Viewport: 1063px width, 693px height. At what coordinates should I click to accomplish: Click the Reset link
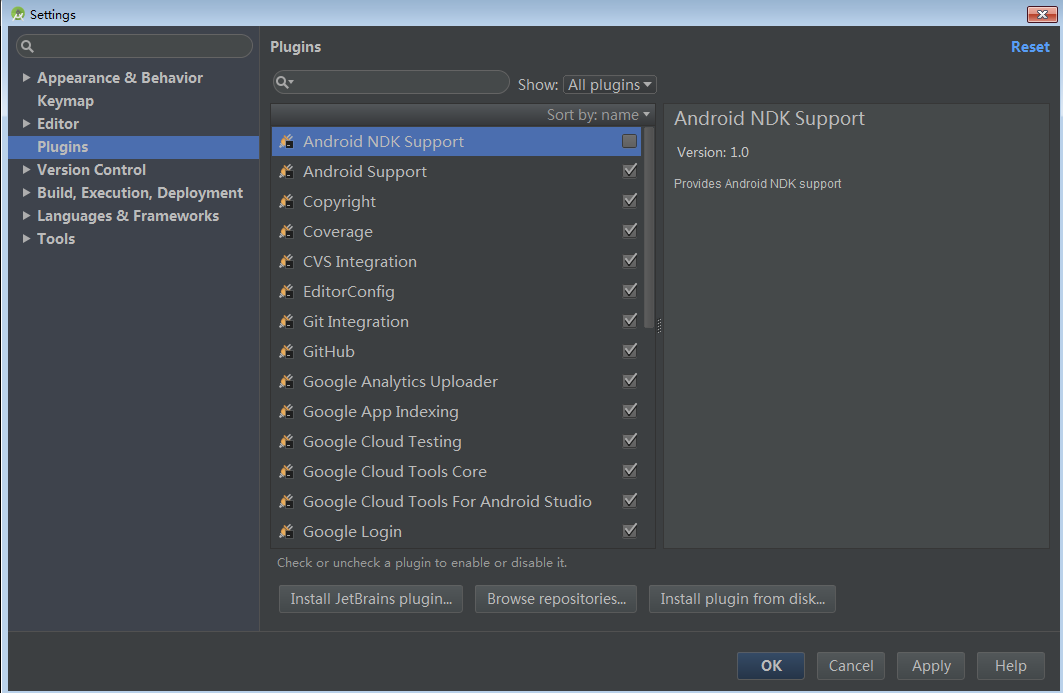tap(1030, 46)
